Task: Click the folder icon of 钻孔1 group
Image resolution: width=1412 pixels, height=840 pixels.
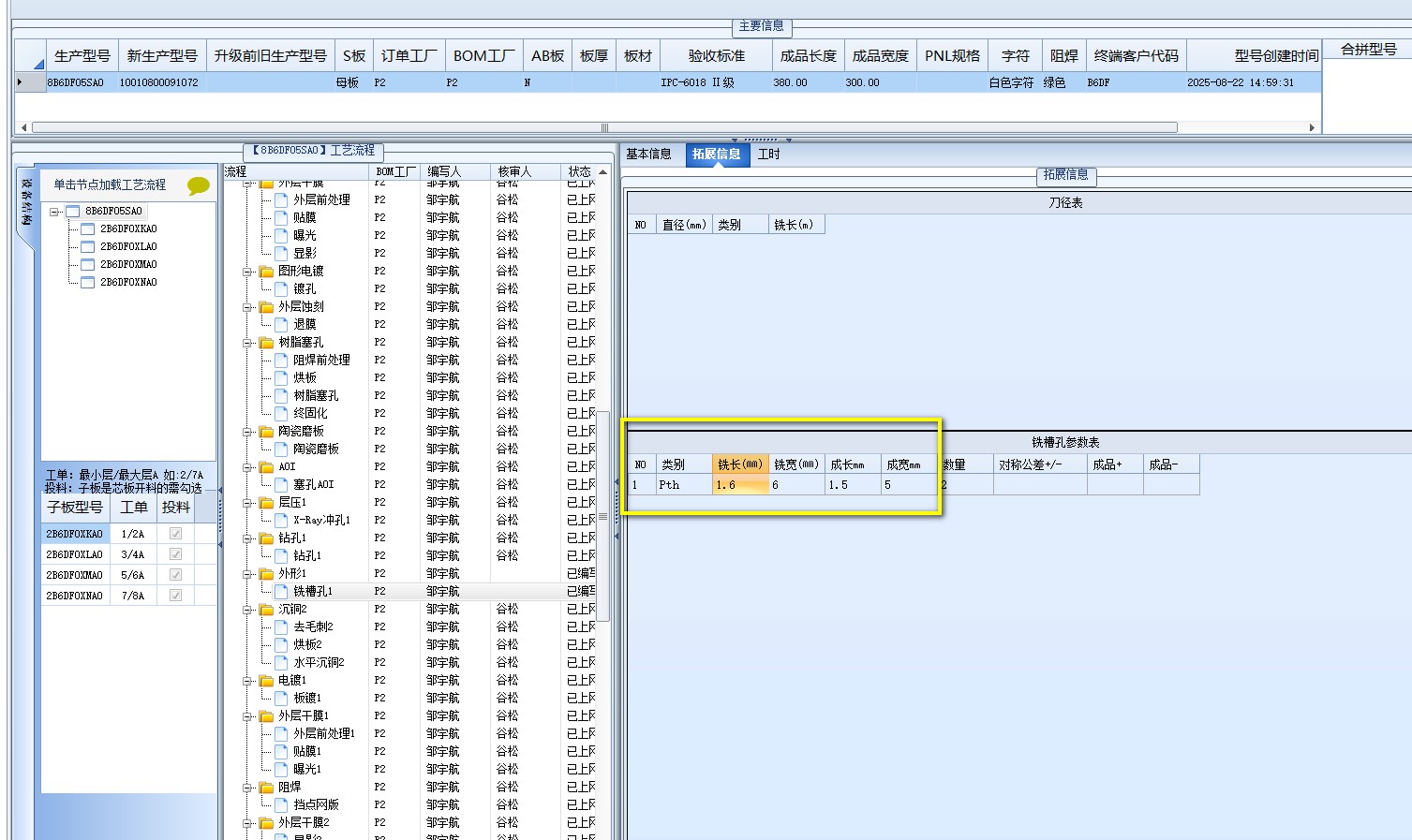Action: pyautogui.click(x=266, y=538)
